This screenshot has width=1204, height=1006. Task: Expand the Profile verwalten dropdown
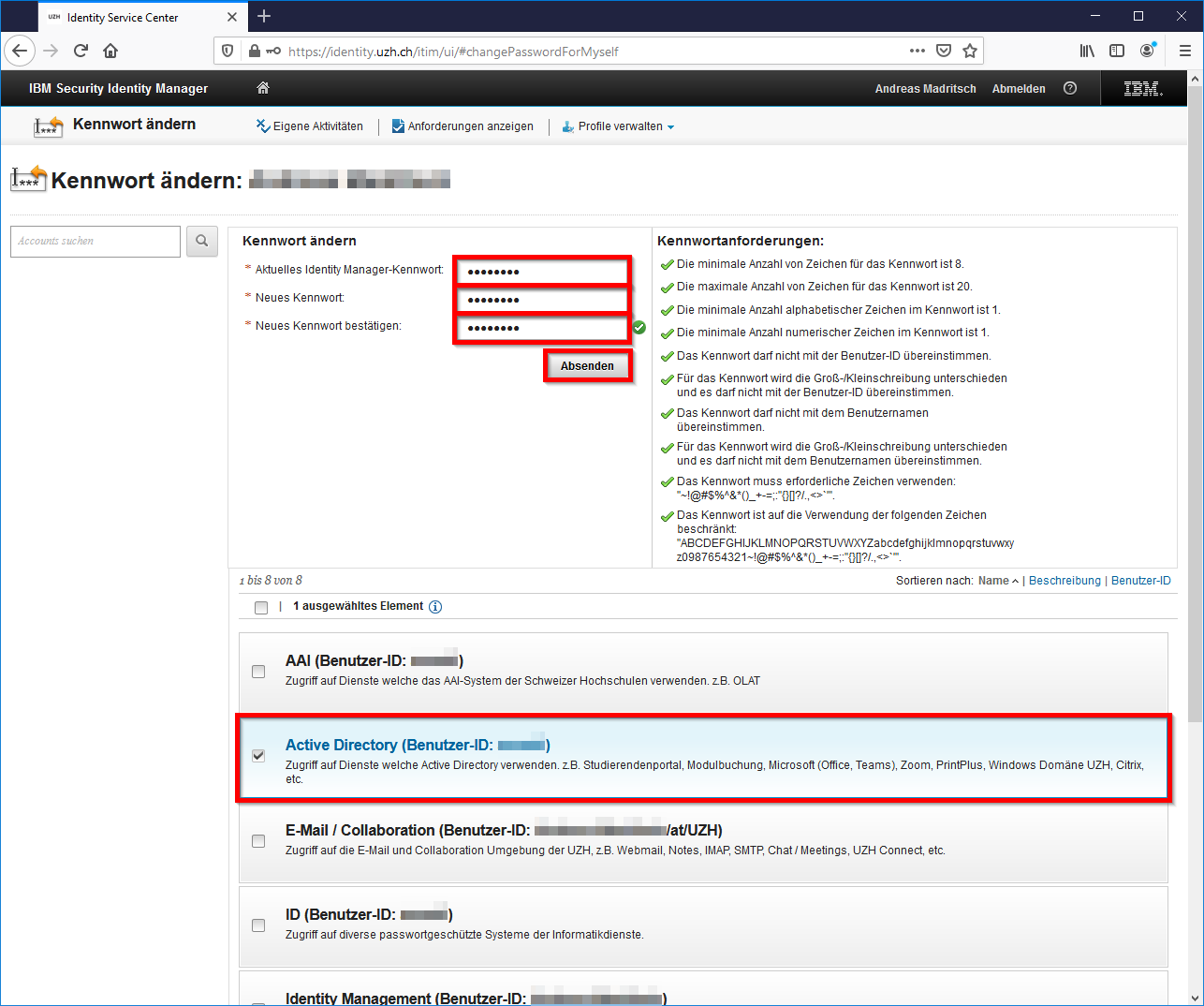tap(619, 126)
